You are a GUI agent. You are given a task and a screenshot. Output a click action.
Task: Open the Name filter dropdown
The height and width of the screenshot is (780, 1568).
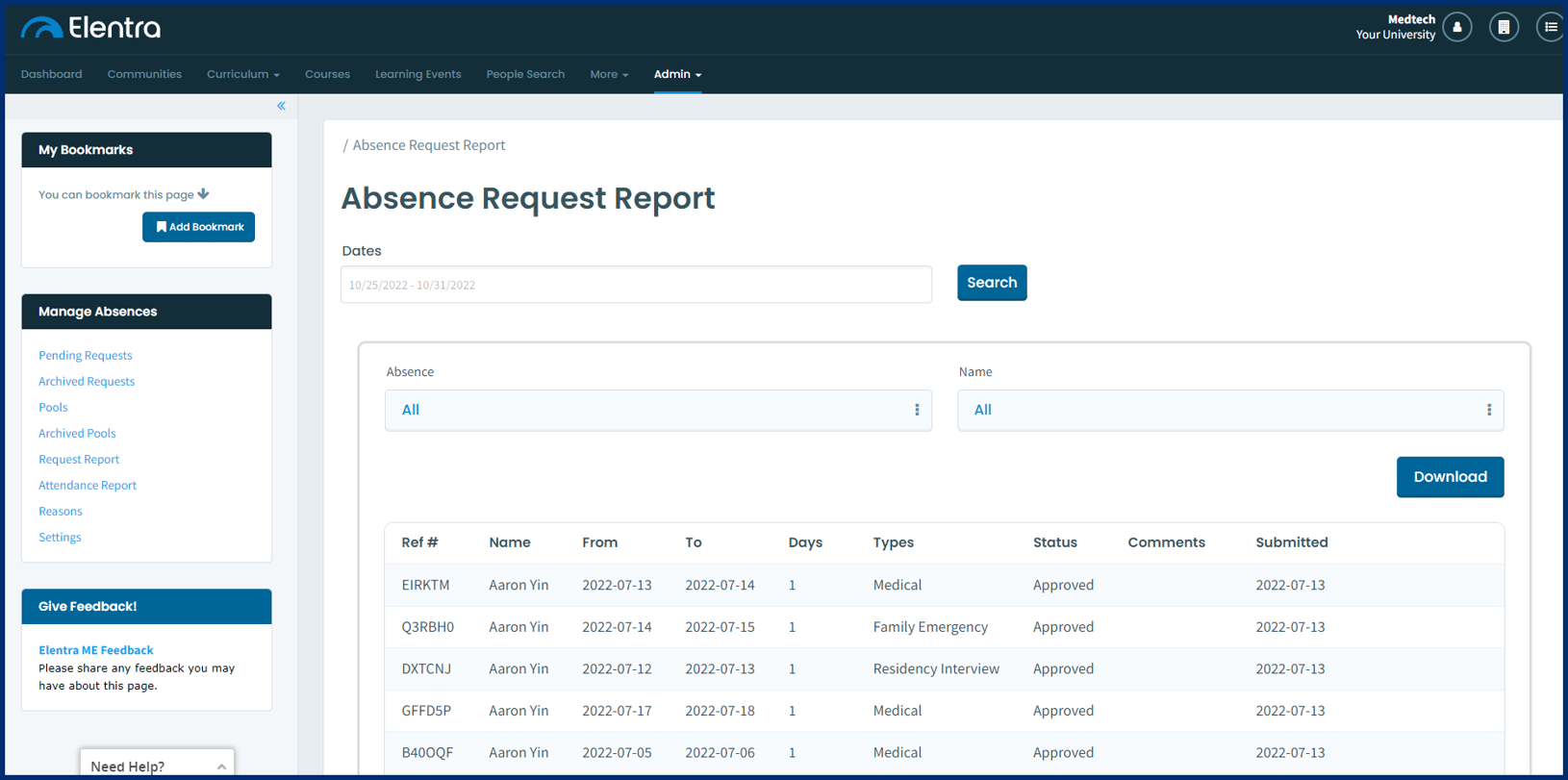(x=1230, y=410)
